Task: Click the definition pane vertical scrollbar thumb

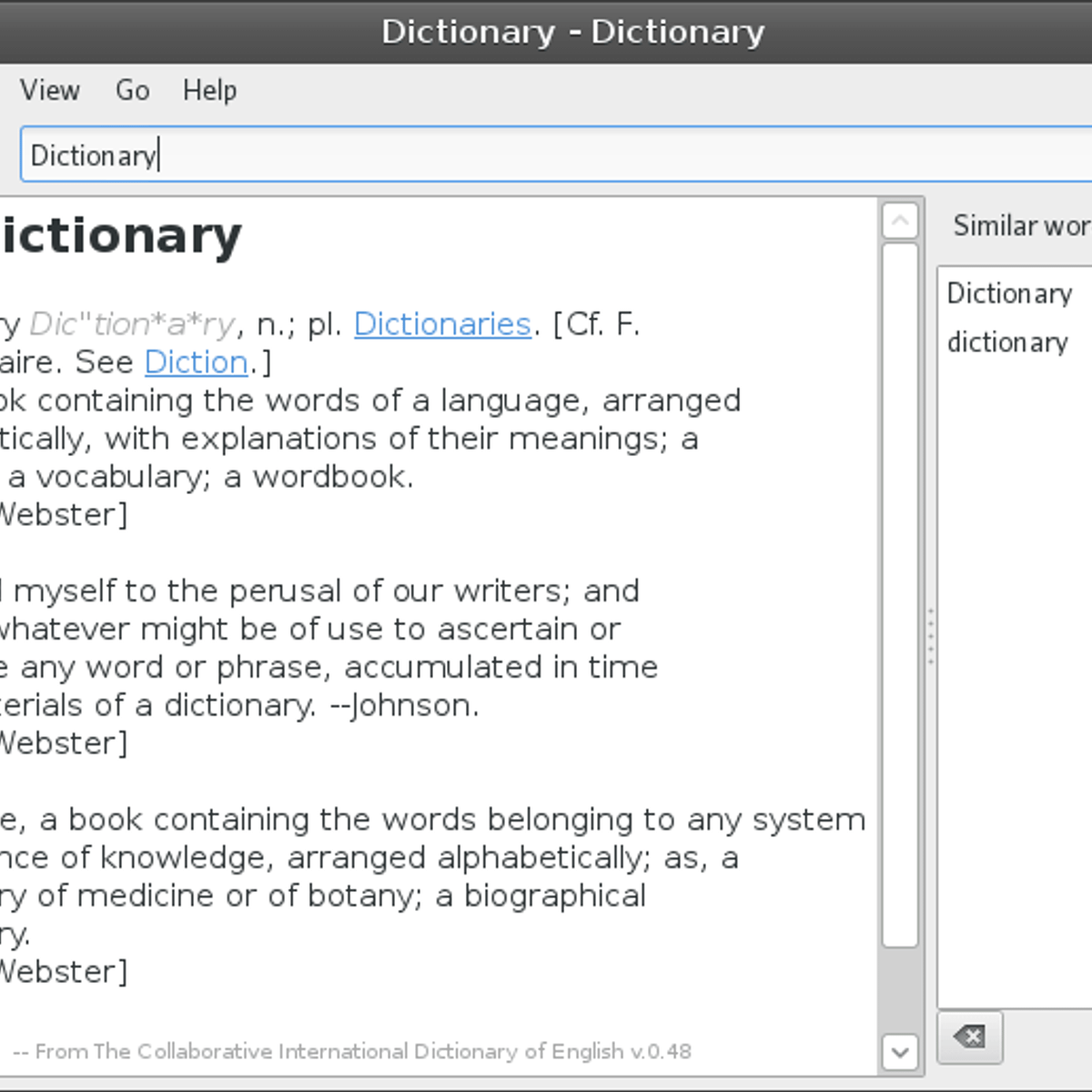Action: click(x=900, y=591)
